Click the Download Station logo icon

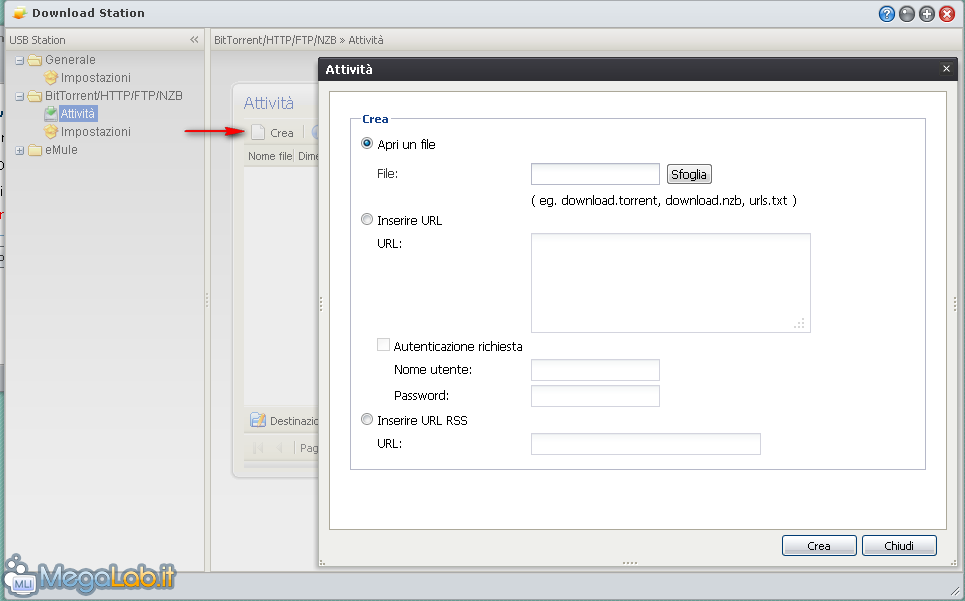tap(19, 14)
